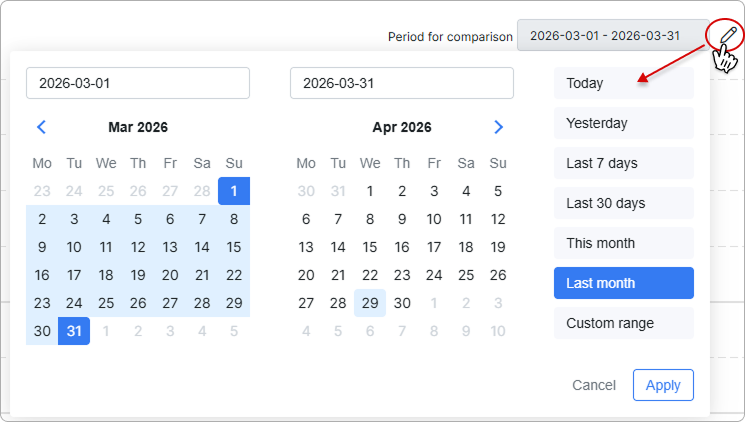Pick March 10 in the Mar 2026 calendar
The image size is (745, 422).
(x=74, y=247)
